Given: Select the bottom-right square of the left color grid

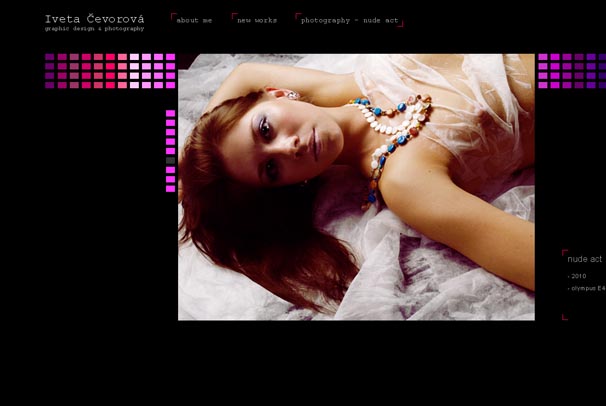Looking at the screenshot, I should coord(170,85).
